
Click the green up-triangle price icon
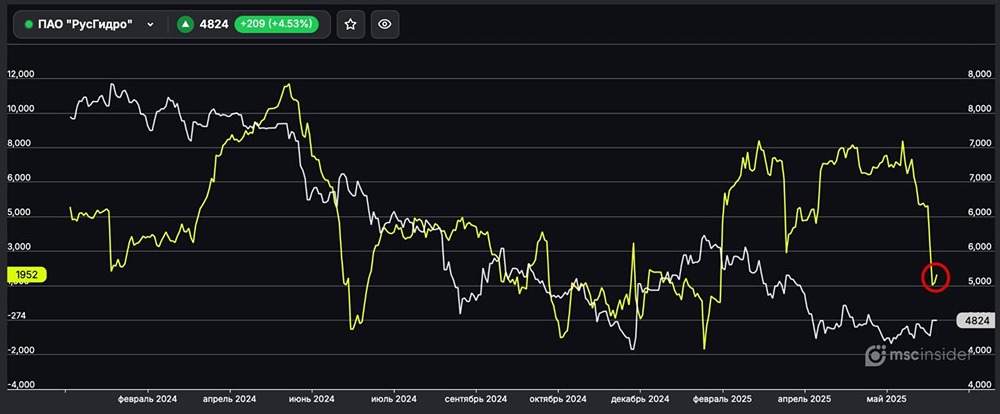[186, 25]
